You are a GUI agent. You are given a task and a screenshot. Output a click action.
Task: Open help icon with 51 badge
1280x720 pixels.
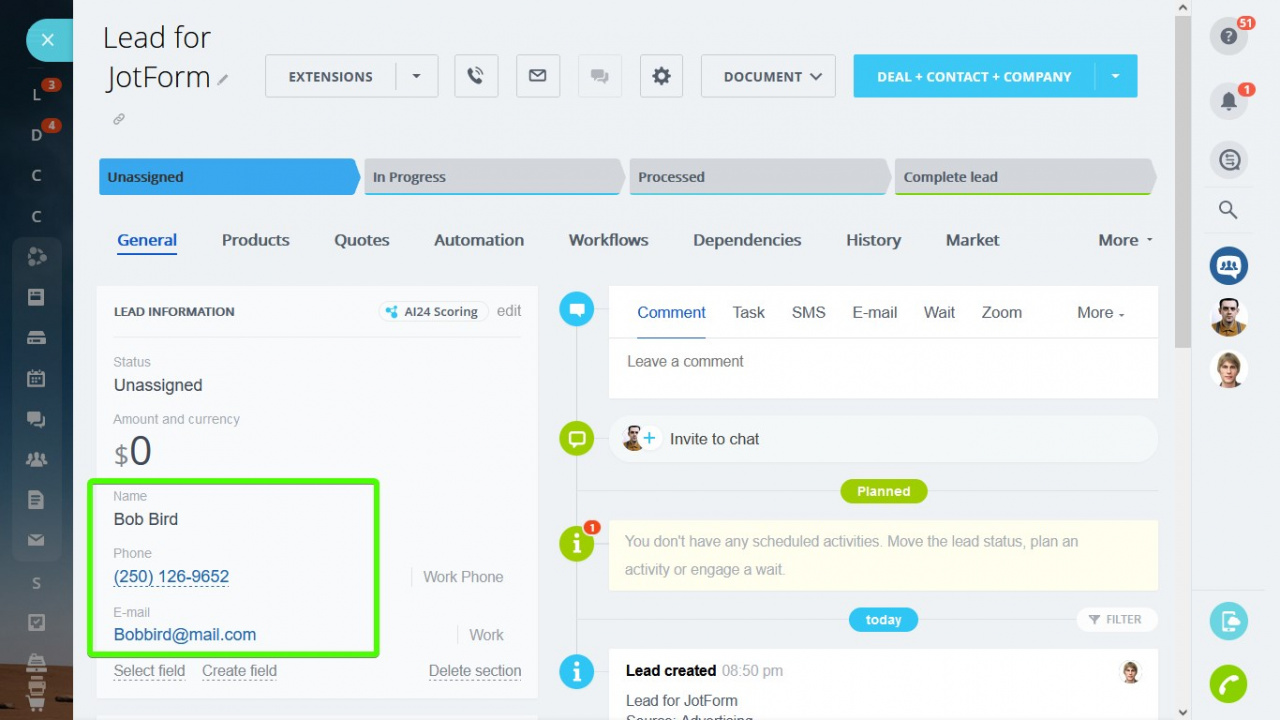coord(1229,37)
